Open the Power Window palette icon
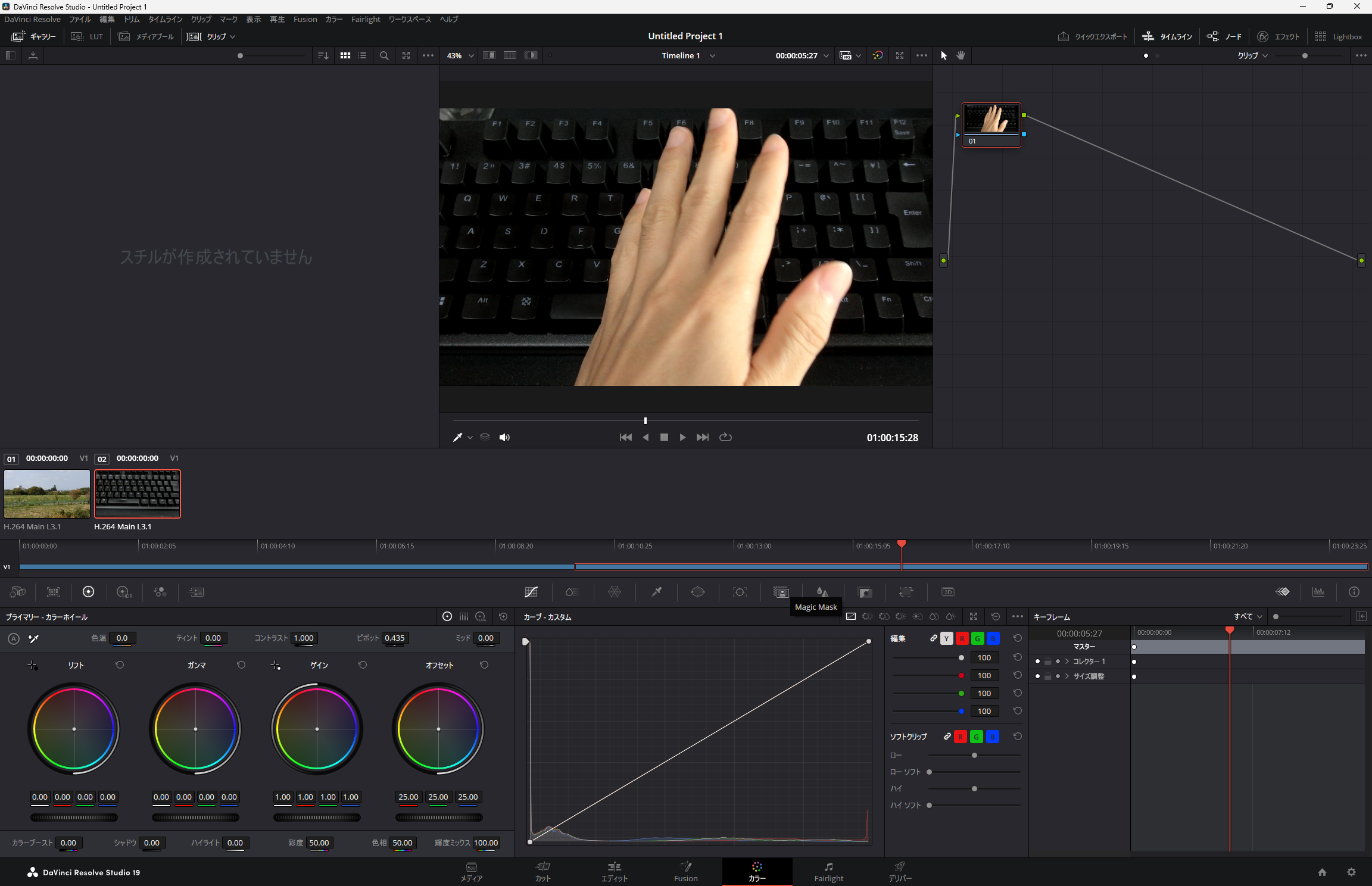The image size is (1372, 886). (697, 592)
